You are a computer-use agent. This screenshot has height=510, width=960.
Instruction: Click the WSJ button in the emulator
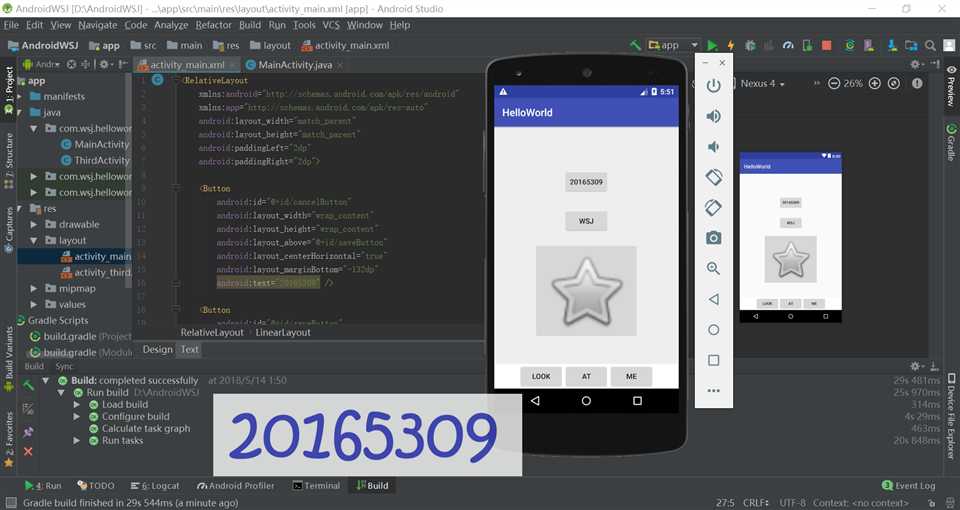click(586, 221)
